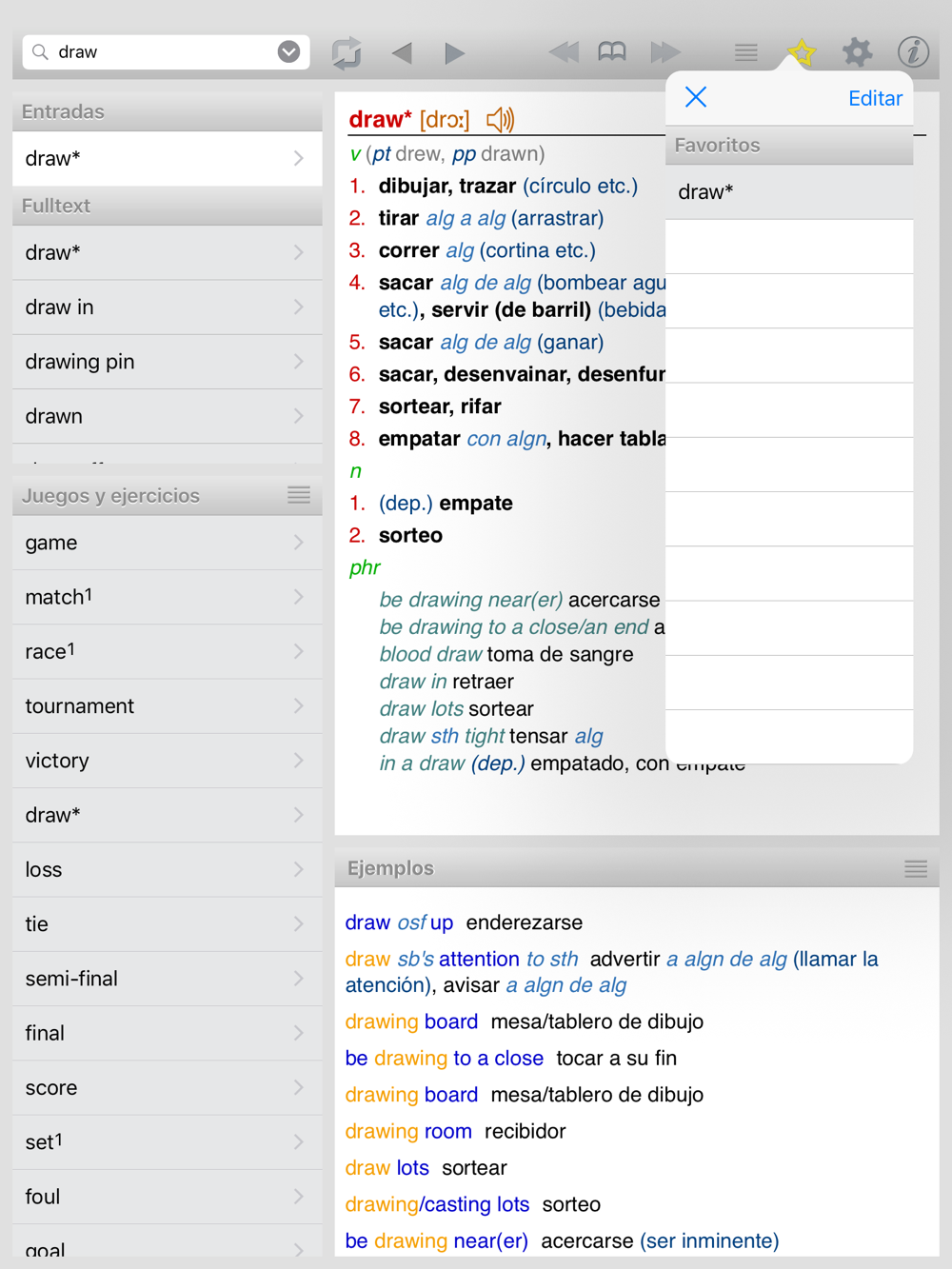Jump to previous entry with double-left arrows
Image resolution: width=952 pixels, height=1269 pixels.
pos(564,51)
